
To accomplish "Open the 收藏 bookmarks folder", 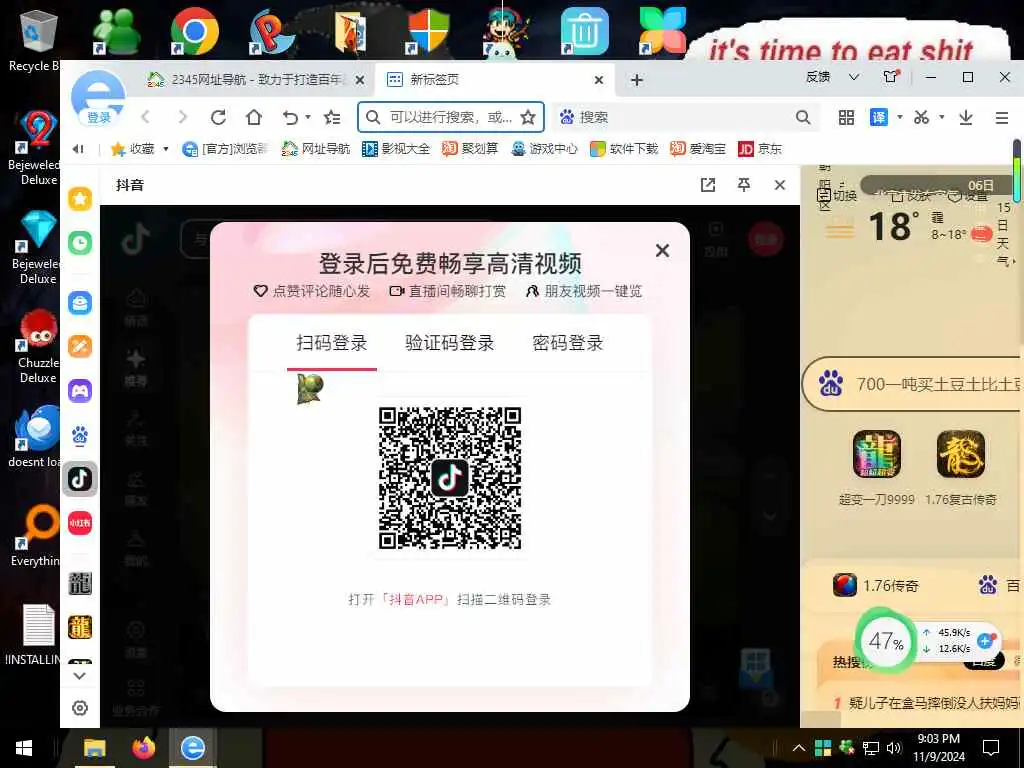I will coord(133,149).
